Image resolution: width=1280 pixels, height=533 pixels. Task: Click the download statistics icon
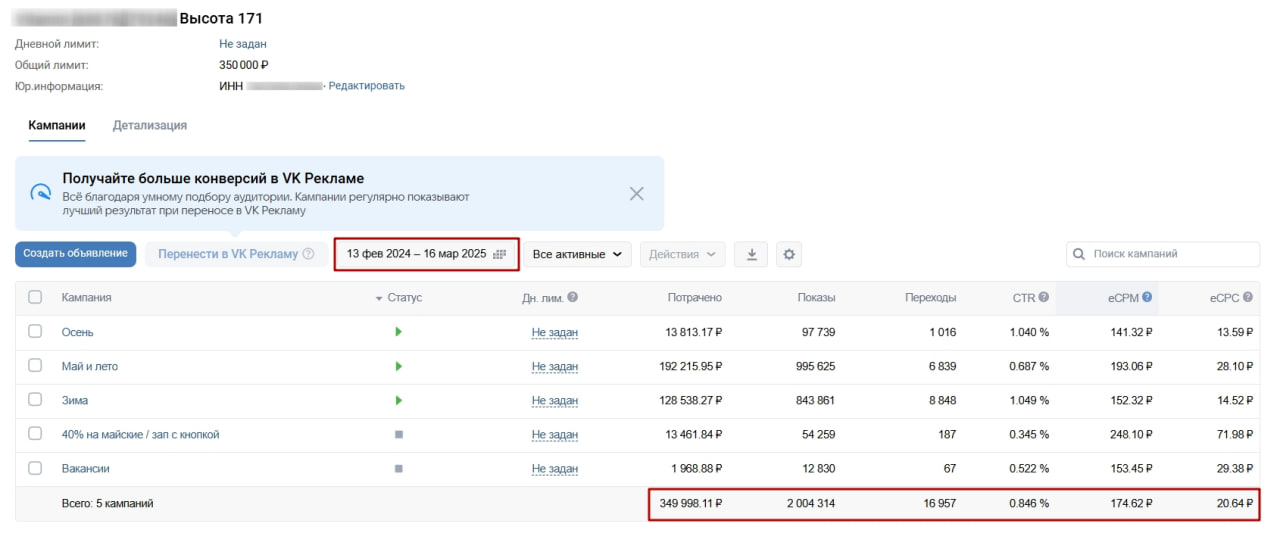(x=751, y=254)
